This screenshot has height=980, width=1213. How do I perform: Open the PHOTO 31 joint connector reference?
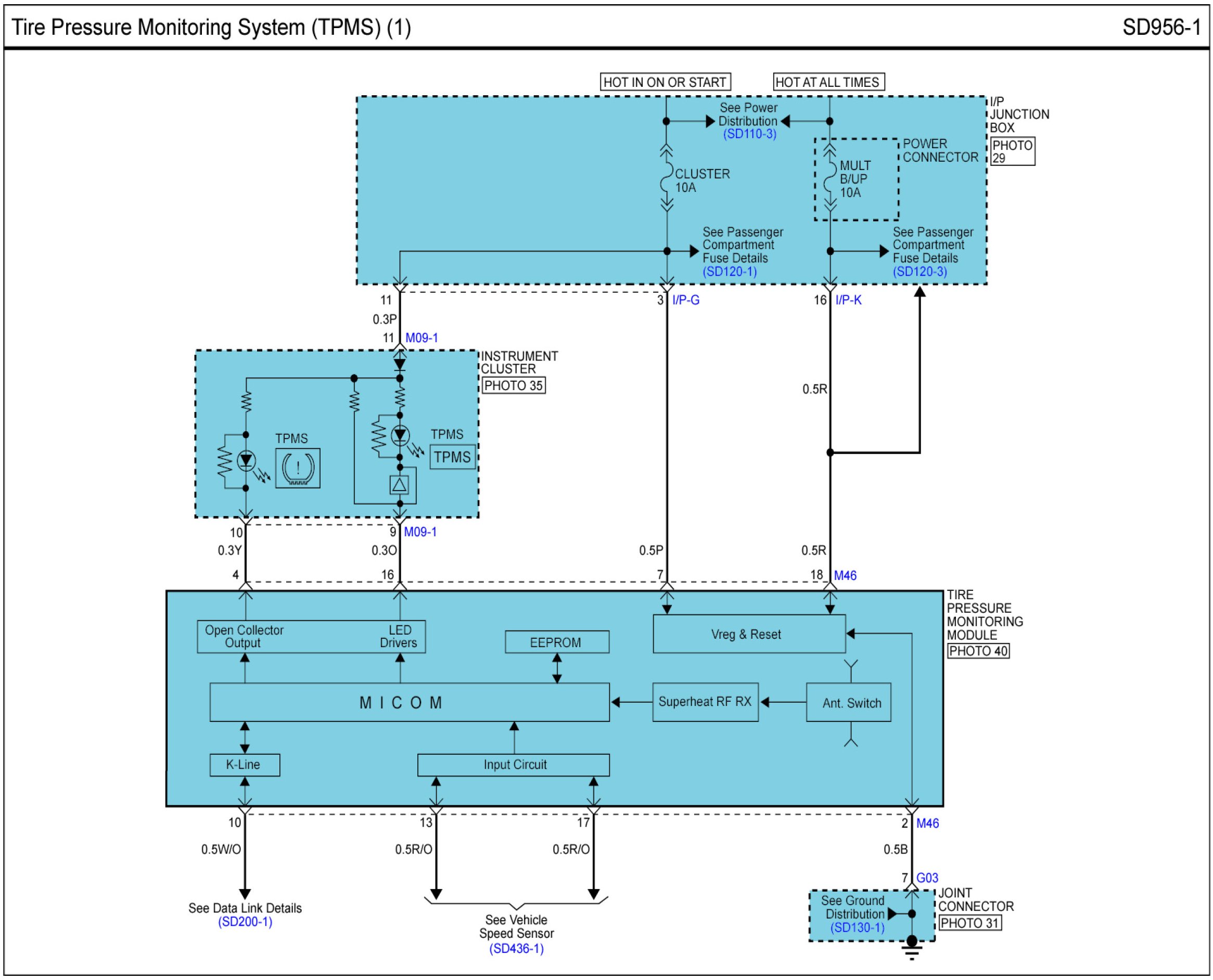click(969, 923)
